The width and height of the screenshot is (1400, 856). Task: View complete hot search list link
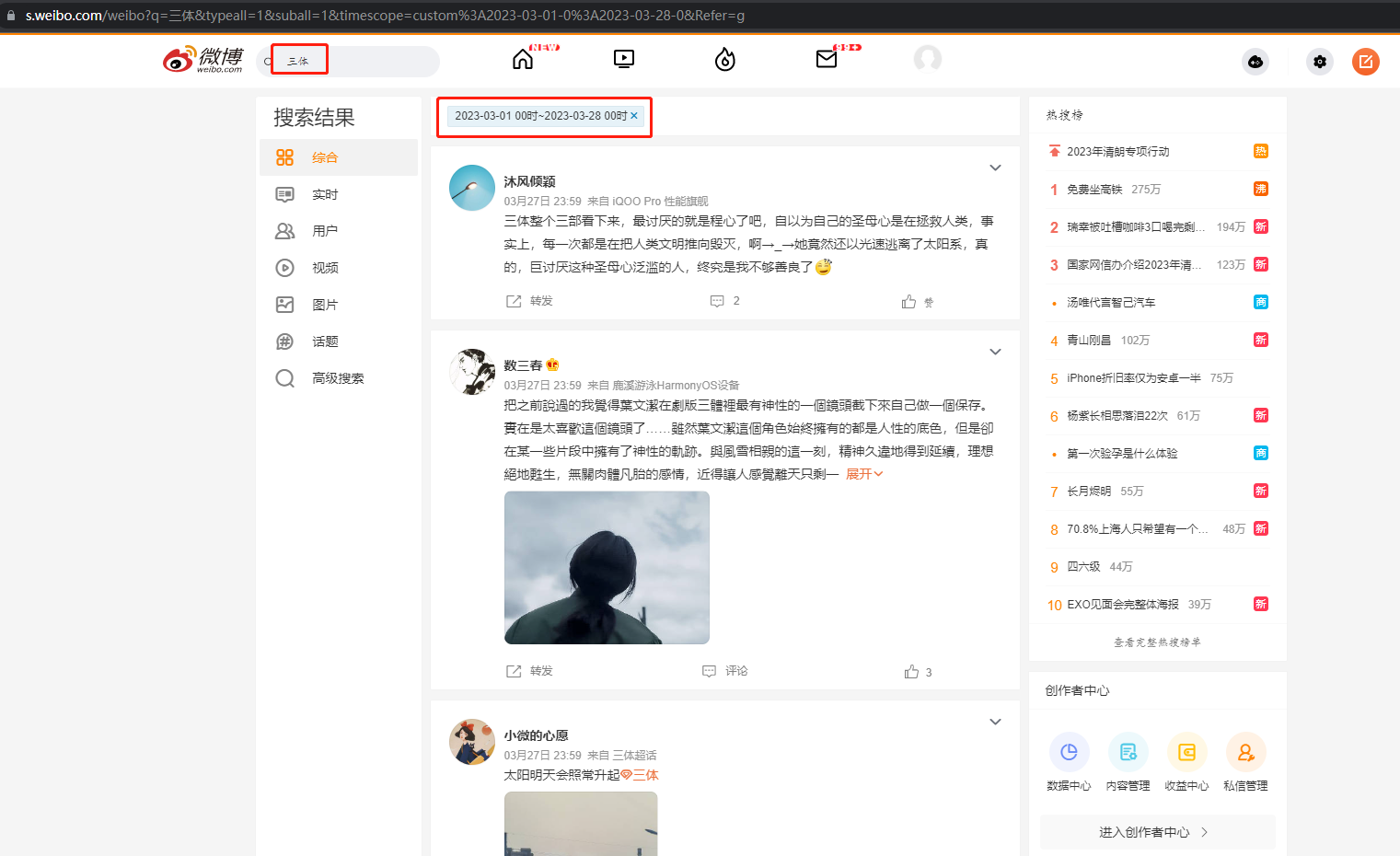pos(1157,642)
